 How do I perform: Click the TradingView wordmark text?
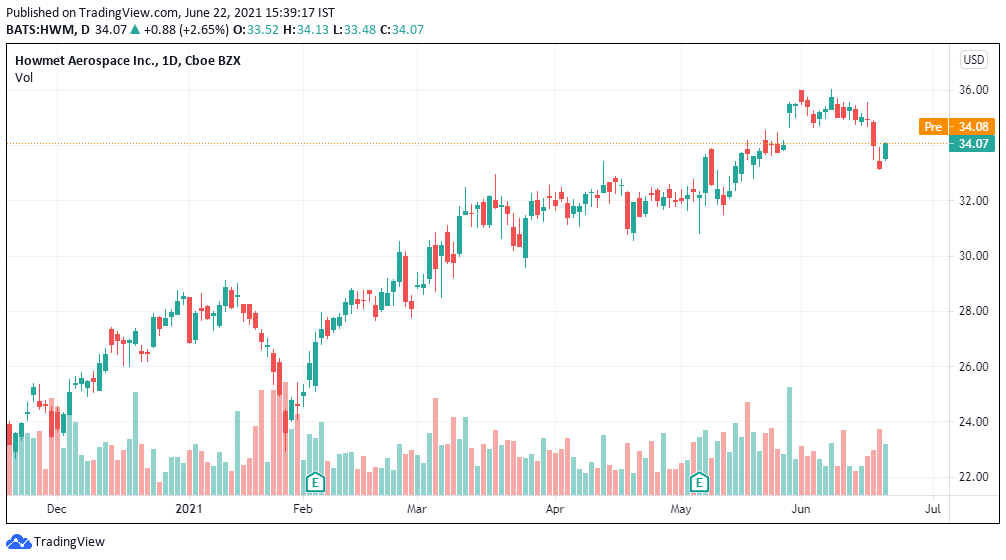tap(69, 542)
